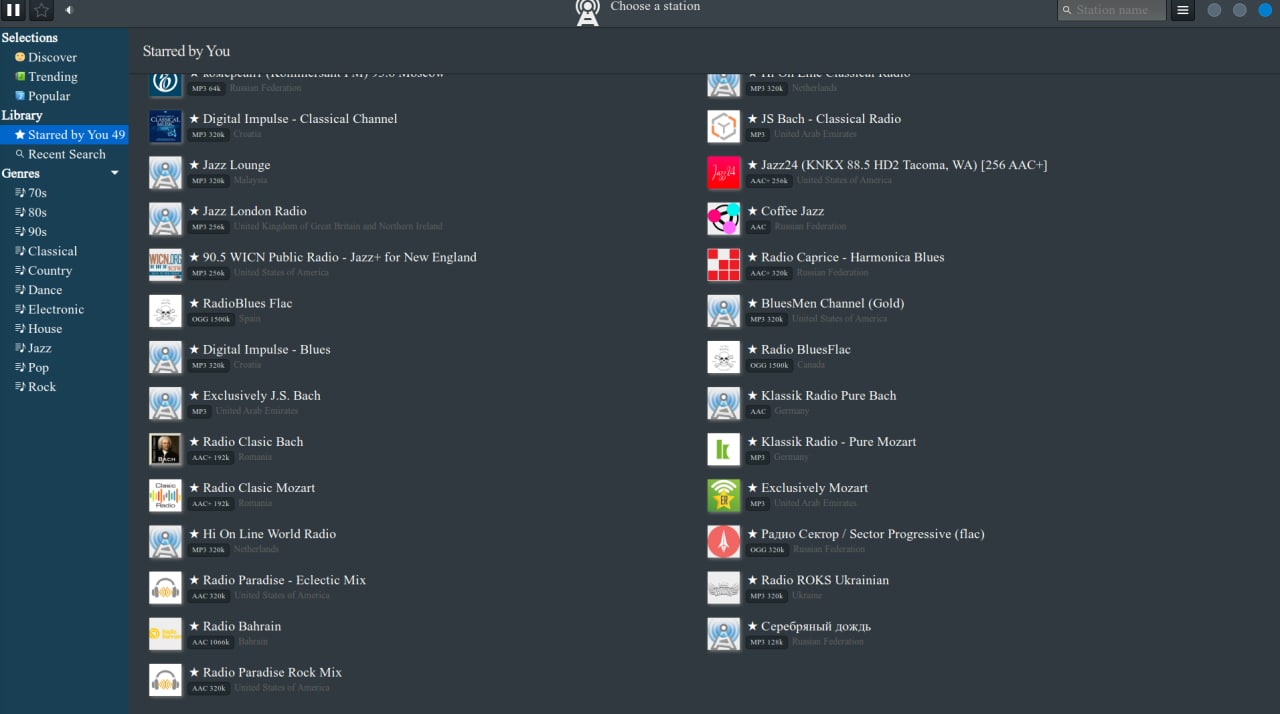This screenshot has width=1280, height=714.
Task: Click Radio Caprice Harmonica Blues checkered logo
Action: (724, 265)
